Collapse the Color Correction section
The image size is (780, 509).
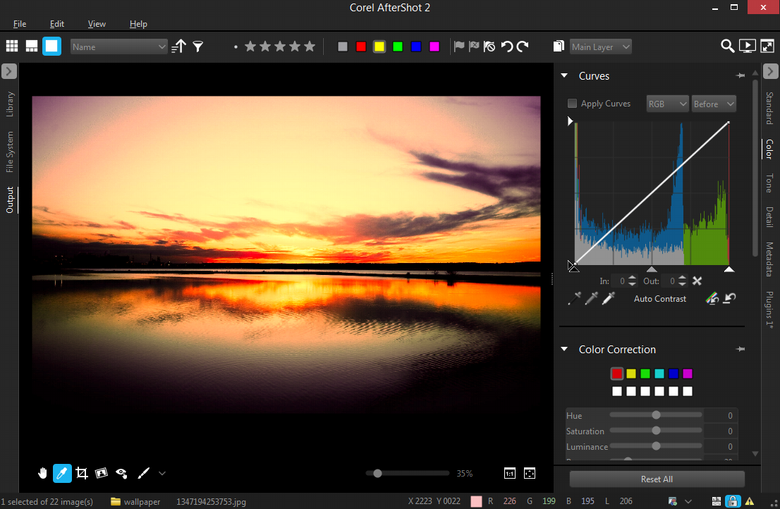tap(564, 350)
